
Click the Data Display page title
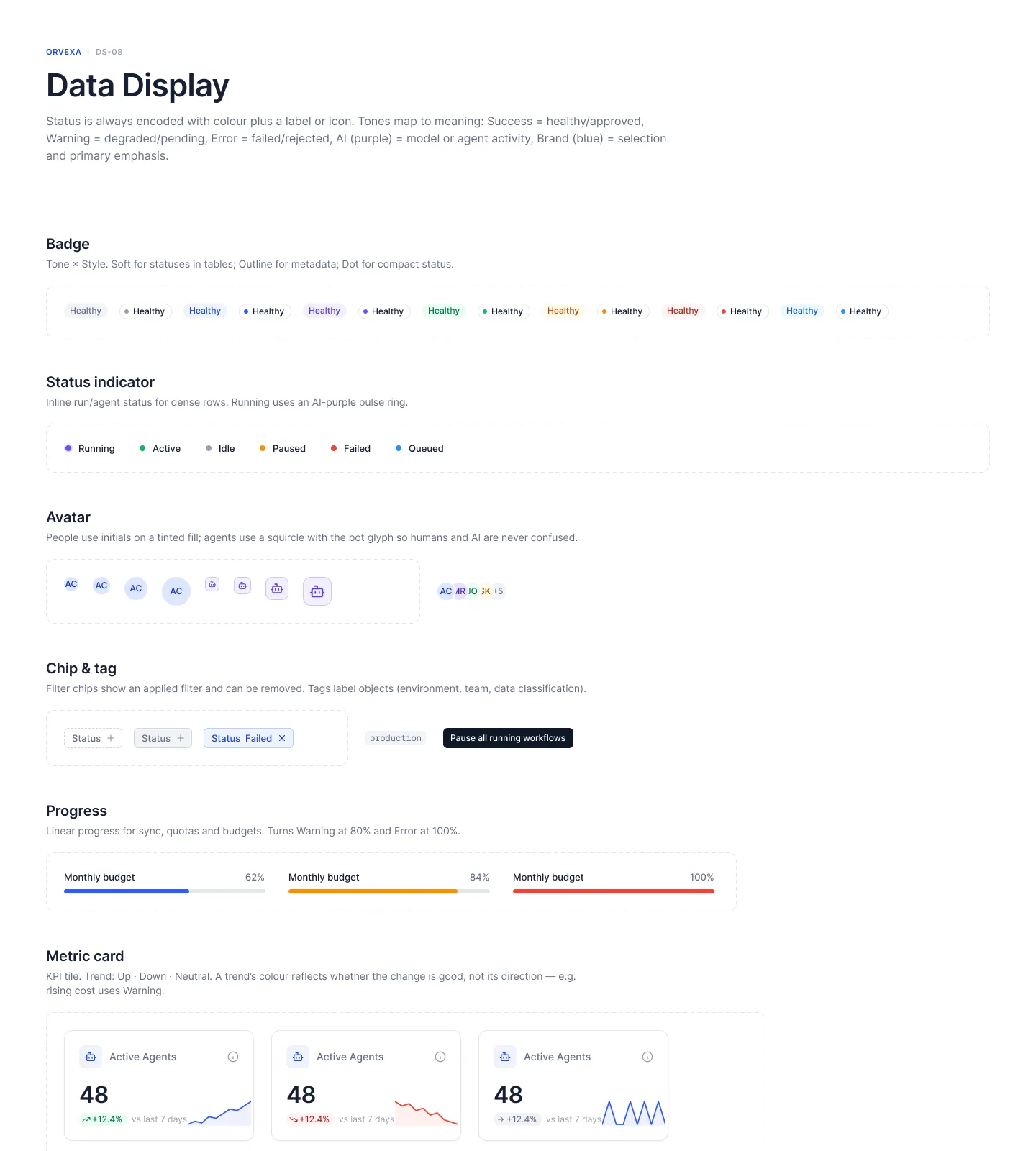coord(137,86)
